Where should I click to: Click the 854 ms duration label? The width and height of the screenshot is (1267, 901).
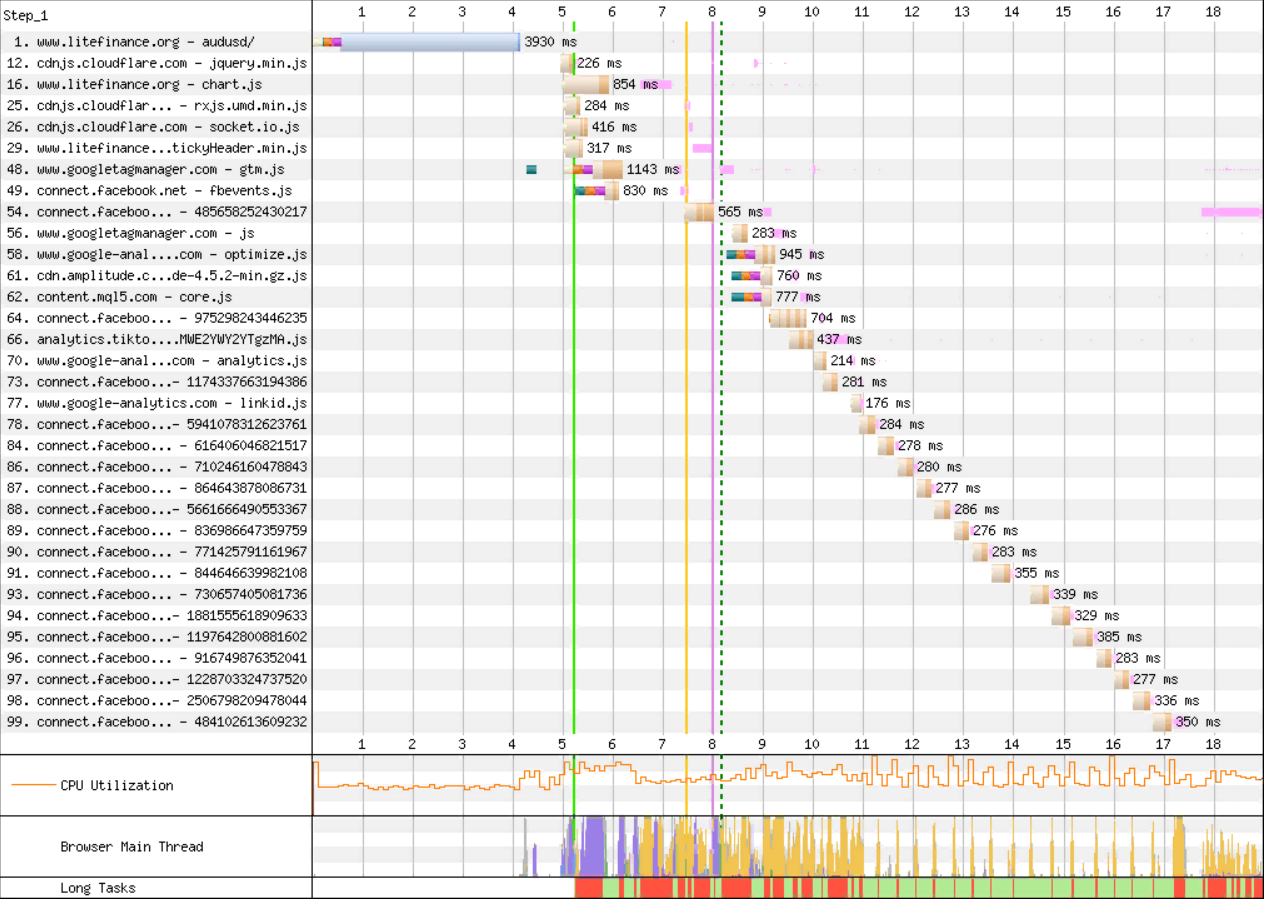[x=636, y=85]
